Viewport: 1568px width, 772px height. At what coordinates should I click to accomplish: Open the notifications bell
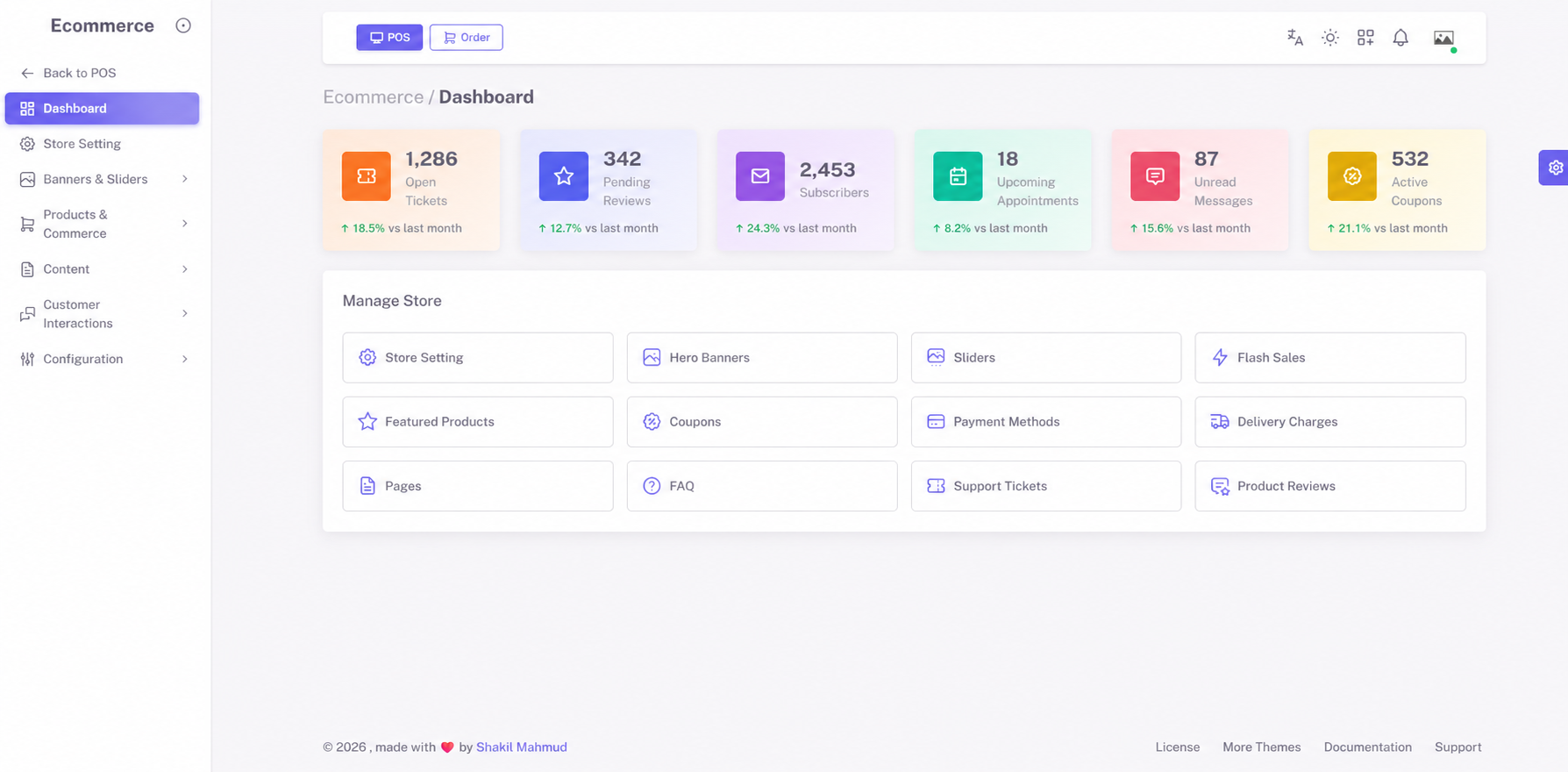coord(1401,38)
